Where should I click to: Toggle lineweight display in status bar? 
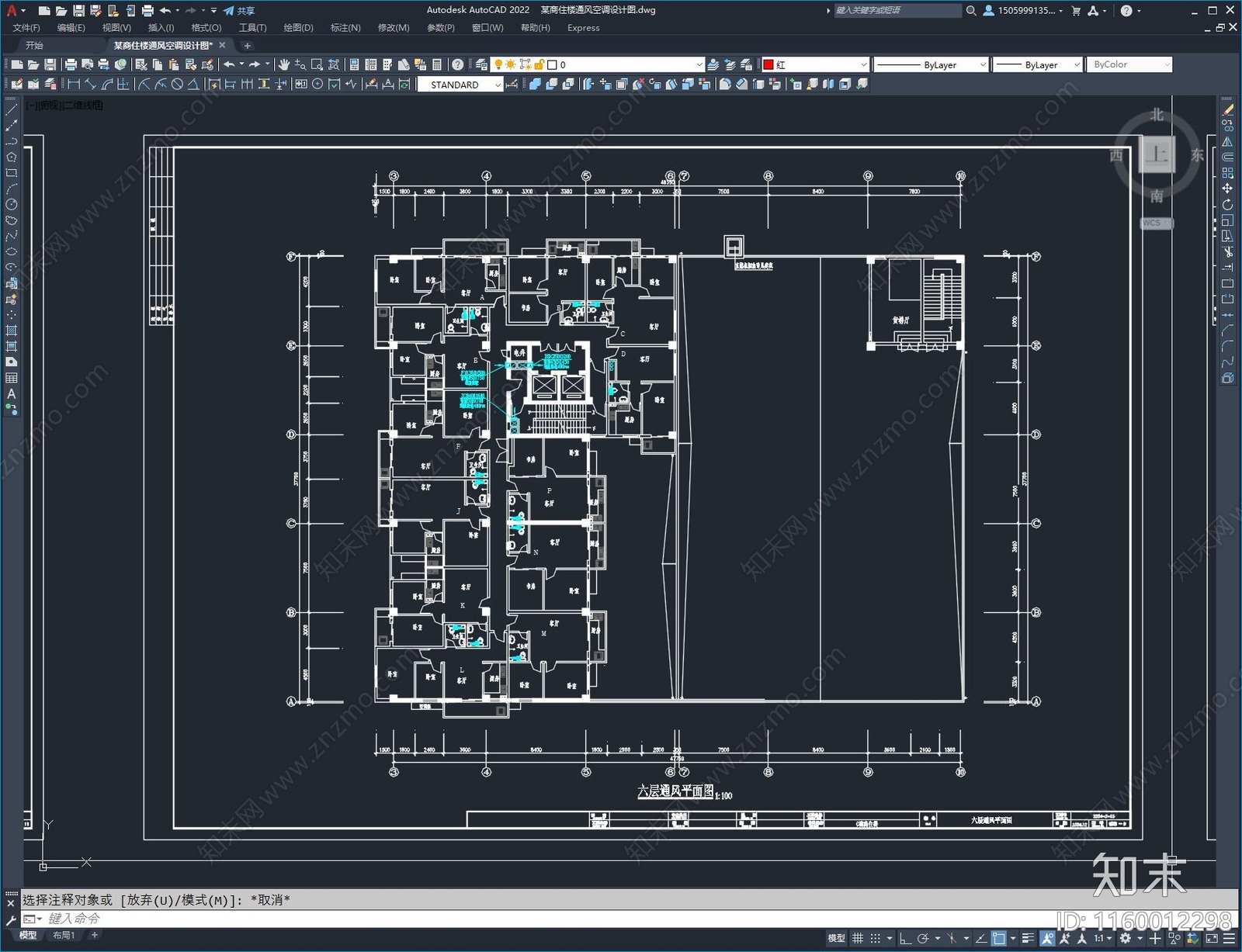point(1028,938)
